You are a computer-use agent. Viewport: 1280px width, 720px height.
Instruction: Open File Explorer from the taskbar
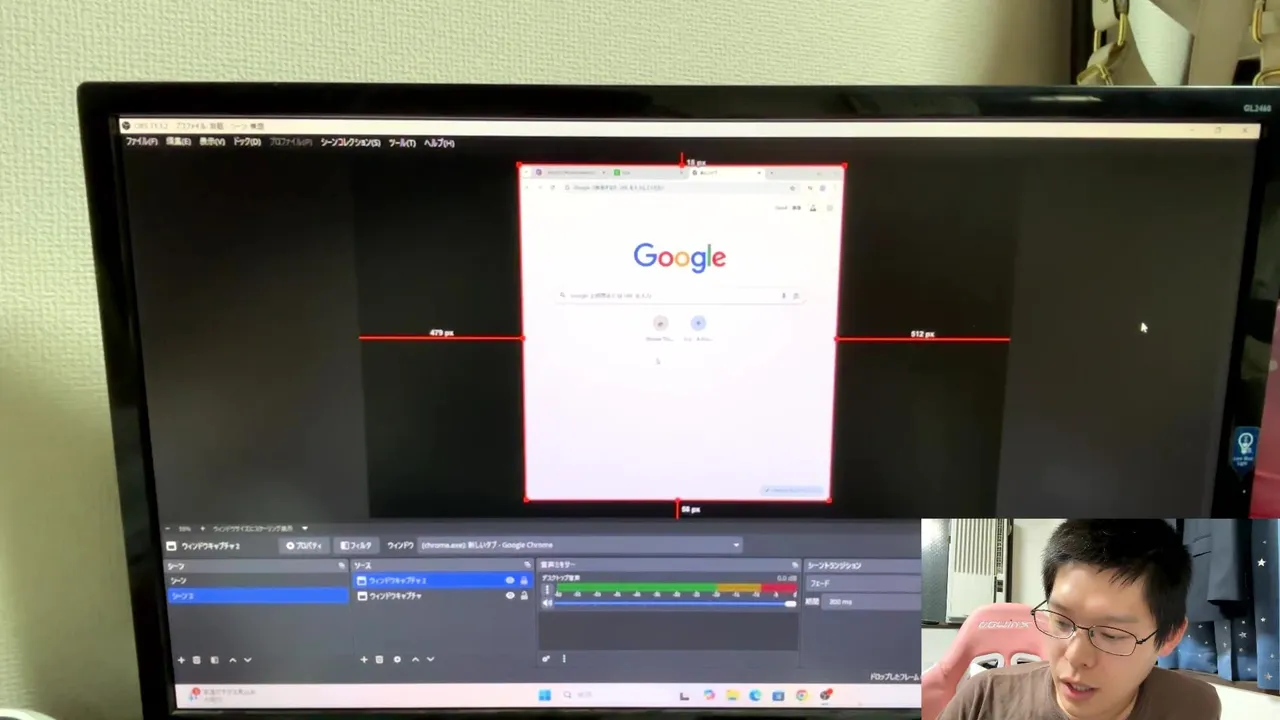coord(732,695)
